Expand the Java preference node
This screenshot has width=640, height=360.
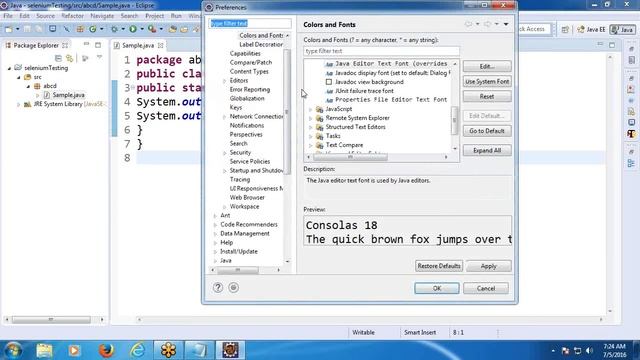[x=215, y=260]
